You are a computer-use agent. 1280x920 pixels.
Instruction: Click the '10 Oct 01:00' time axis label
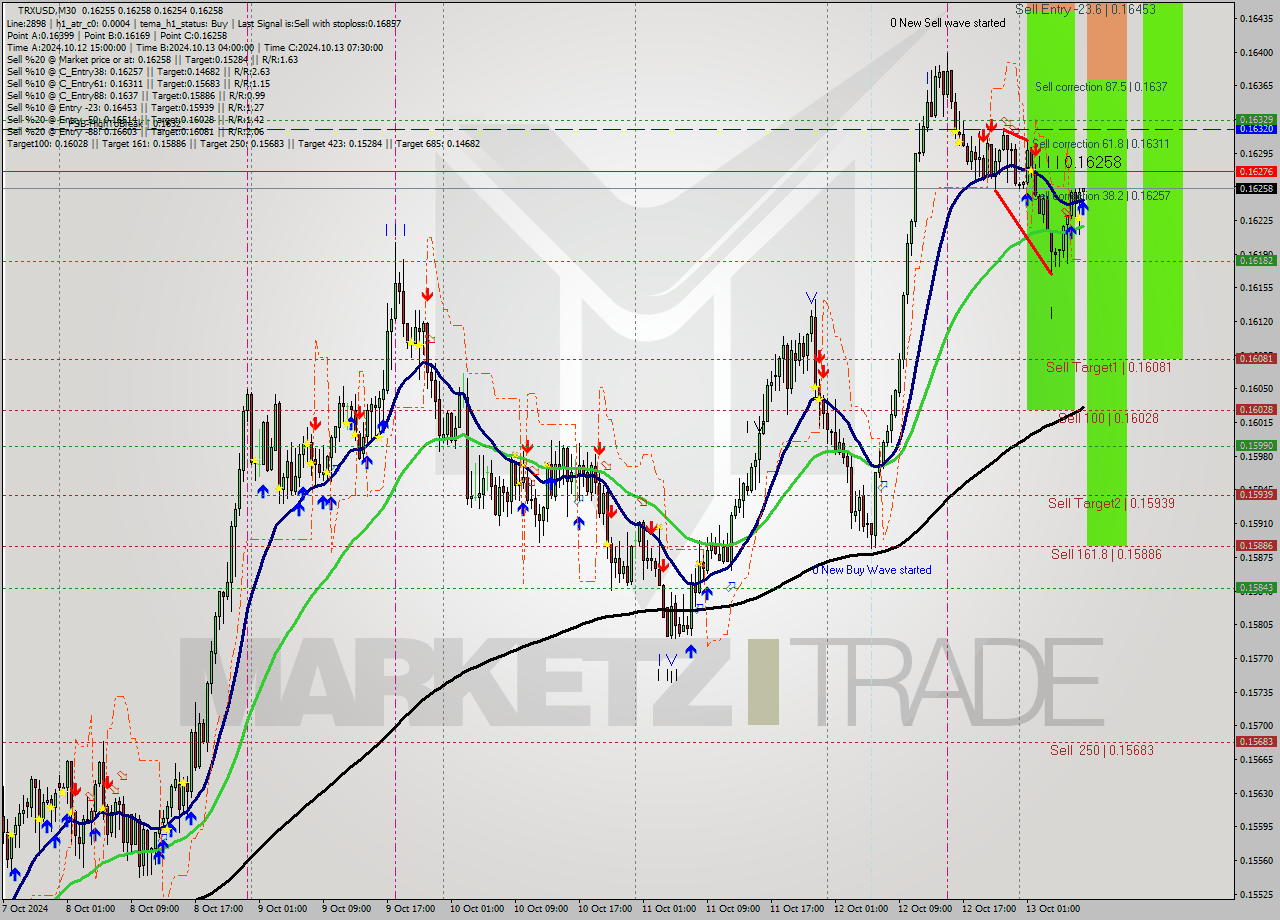point(476,909)
